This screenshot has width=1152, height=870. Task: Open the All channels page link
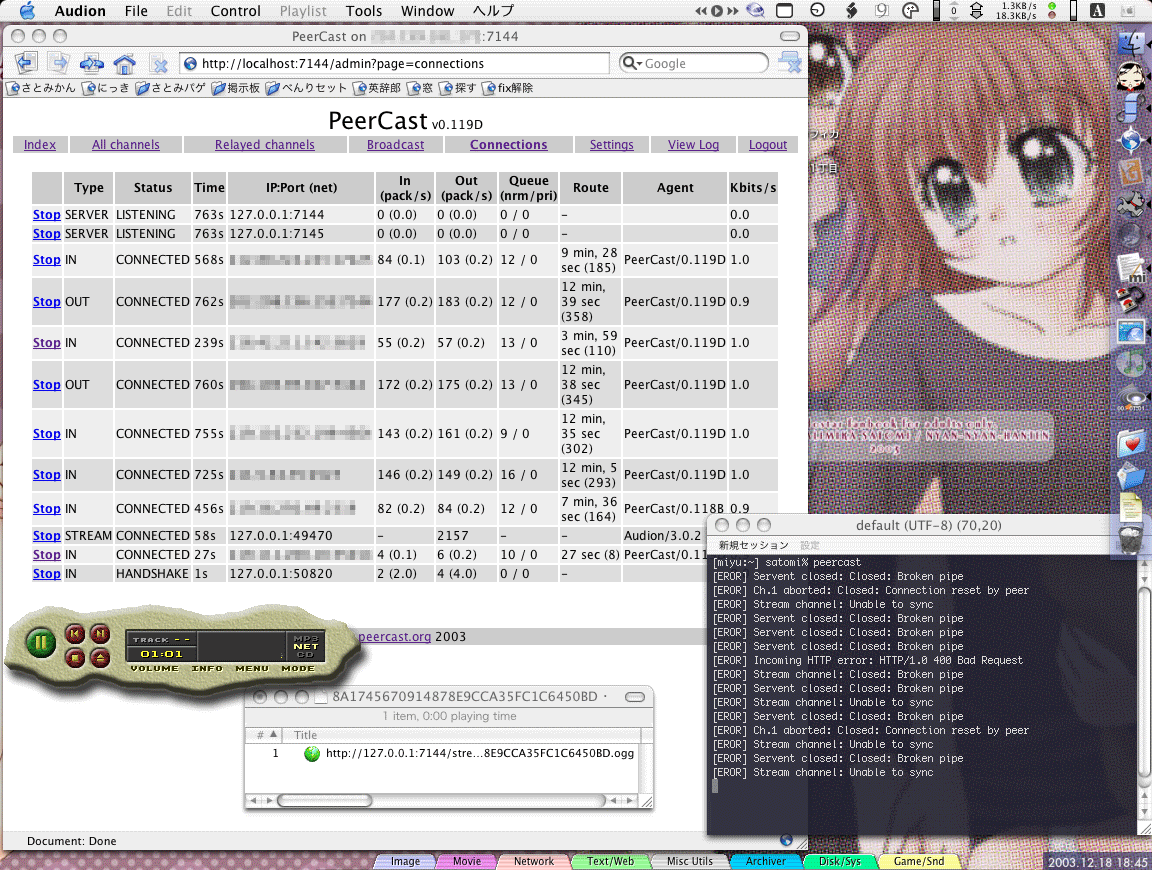126,145
